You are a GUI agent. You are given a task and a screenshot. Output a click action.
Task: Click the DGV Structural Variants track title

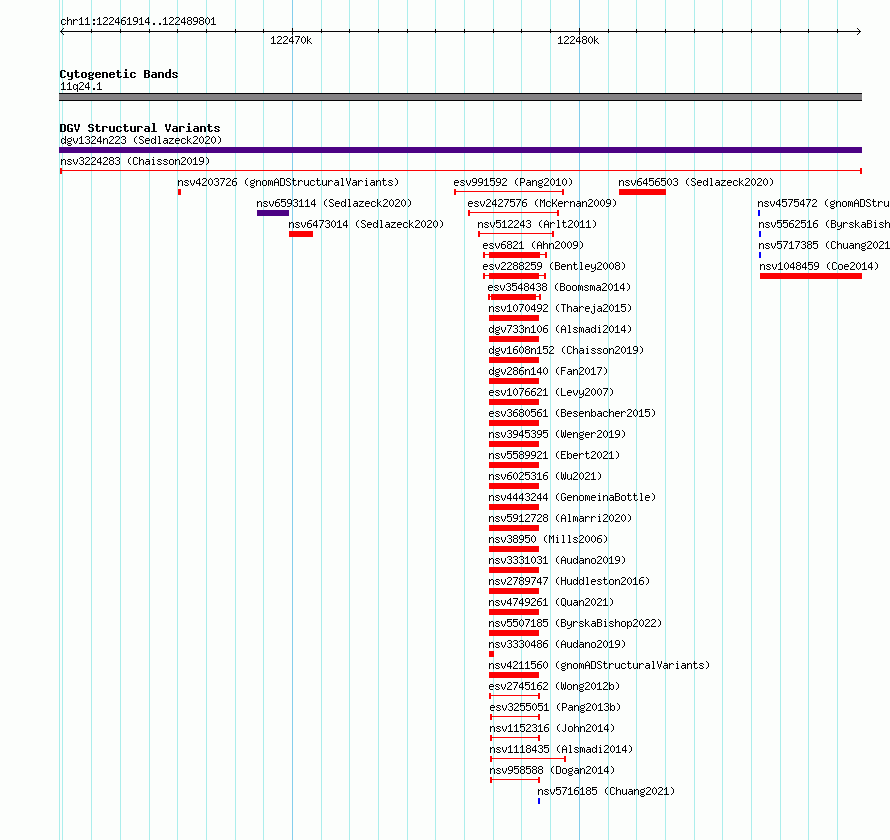click(140, 128)
